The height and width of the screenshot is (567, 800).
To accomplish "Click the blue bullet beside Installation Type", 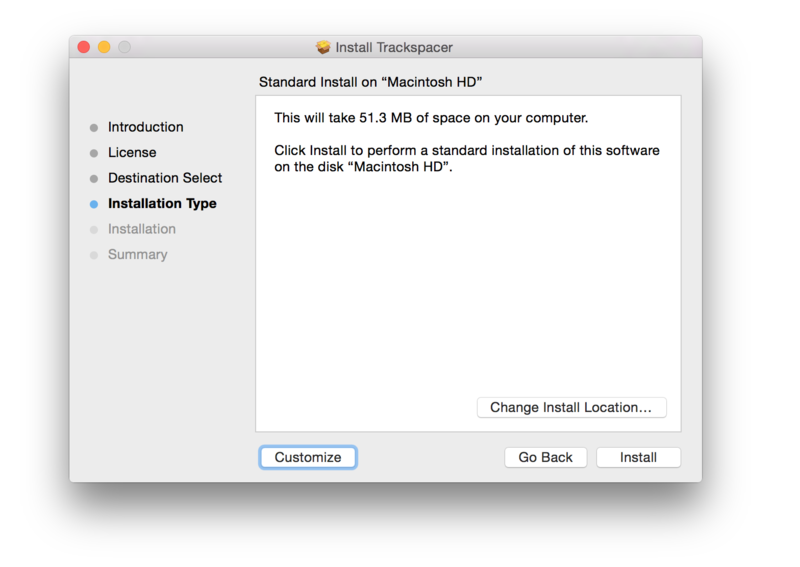I will click(94, 204).
